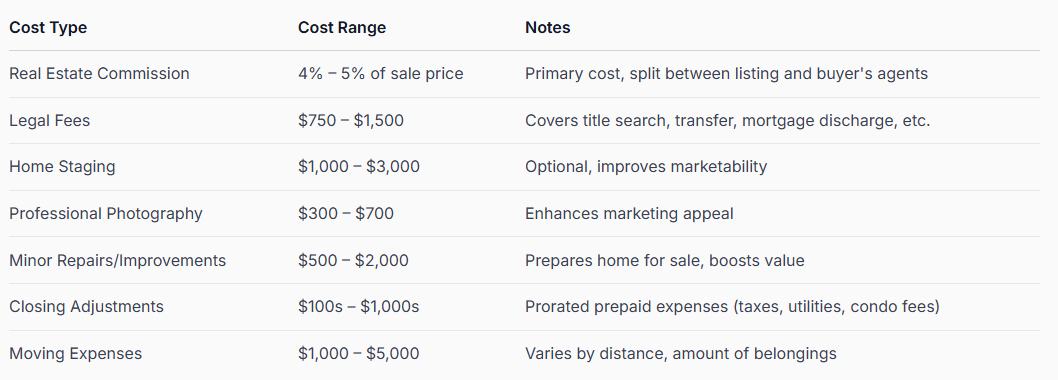
Task: Select the Home Staging row label
Action: 62,167
